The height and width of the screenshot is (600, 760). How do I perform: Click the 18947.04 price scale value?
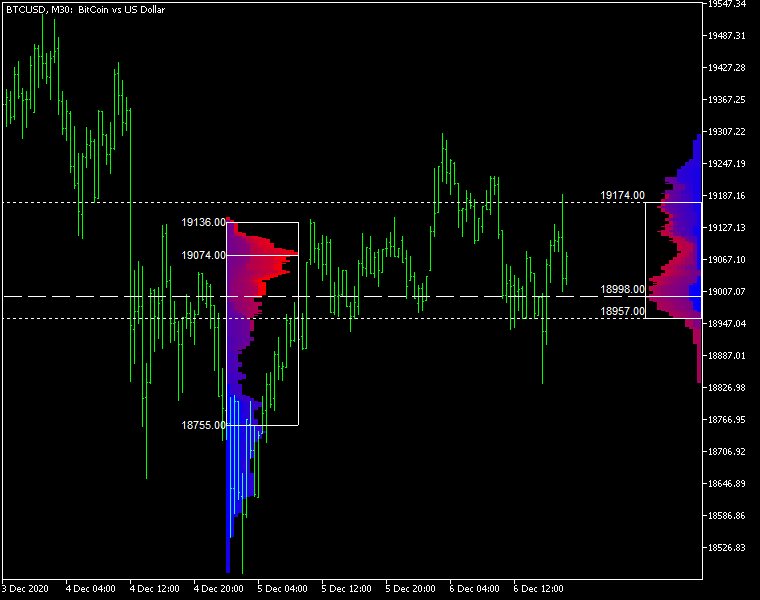[x=727, y=324]
